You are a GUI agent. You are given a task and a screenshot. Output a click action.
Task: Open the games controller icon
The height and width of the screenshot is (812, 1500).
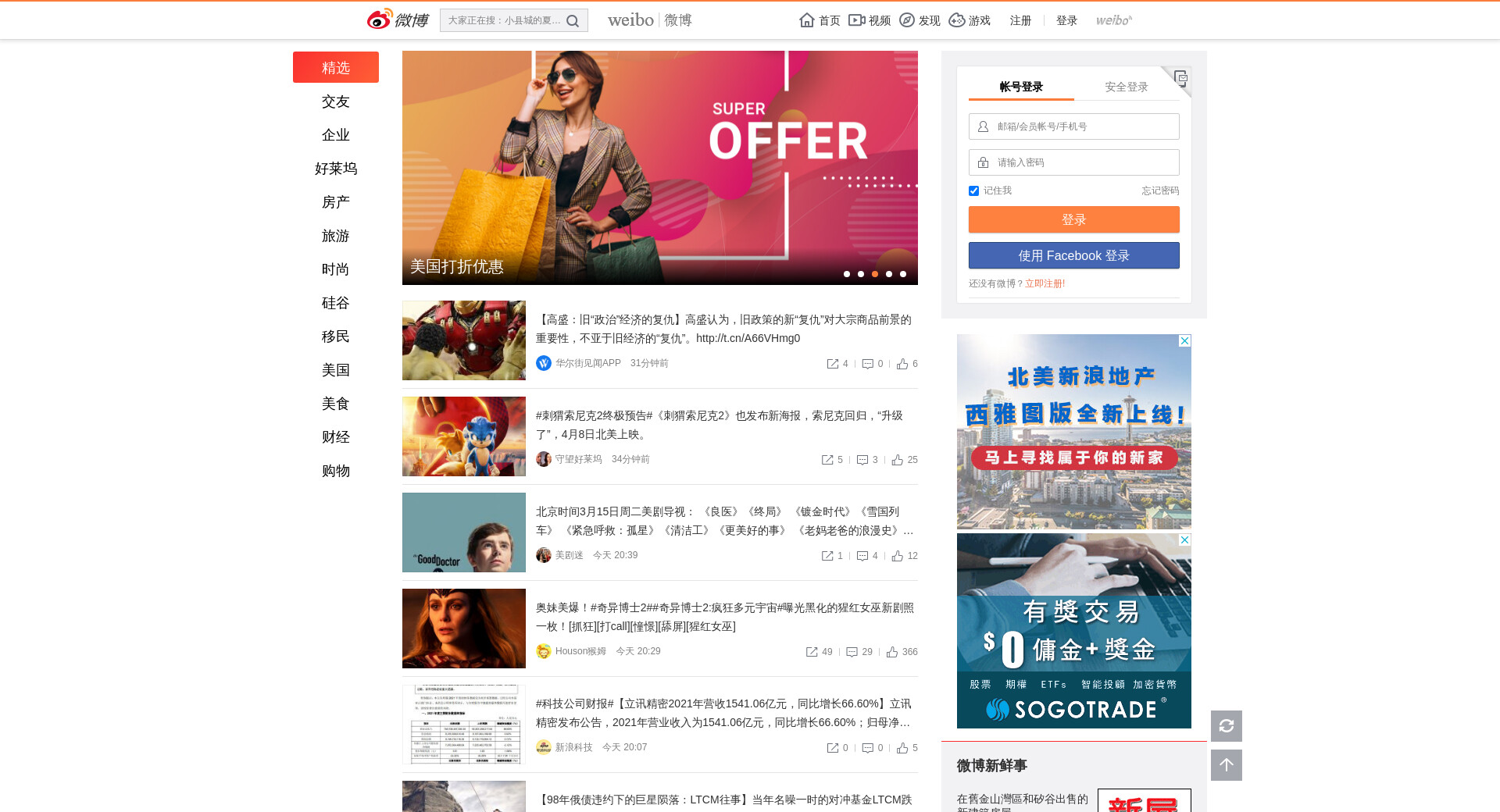pyautogui.click(x=957, y=20)
